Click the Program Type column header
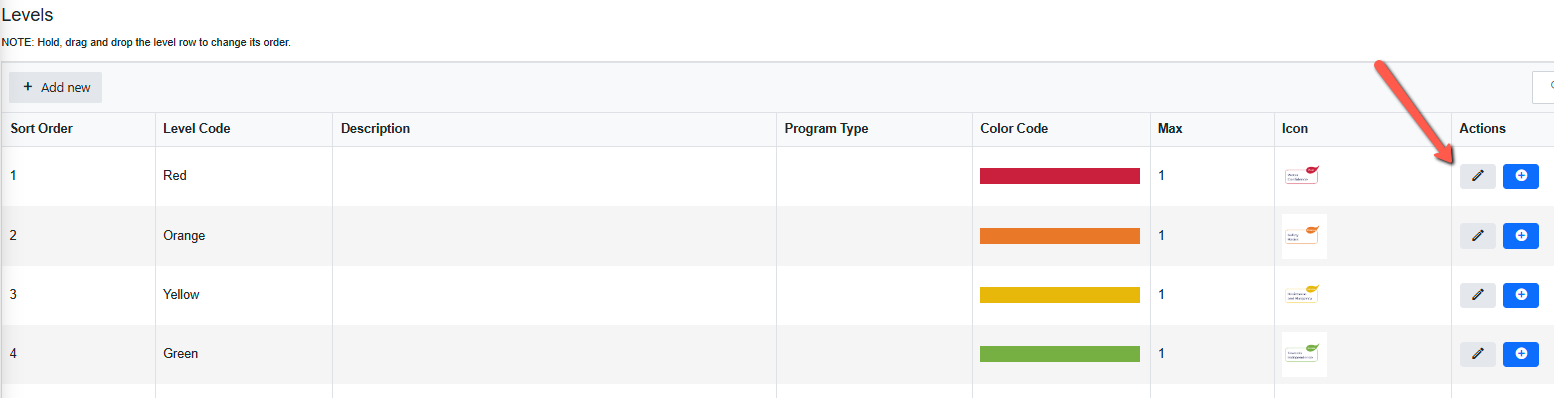 coord(826,129)
